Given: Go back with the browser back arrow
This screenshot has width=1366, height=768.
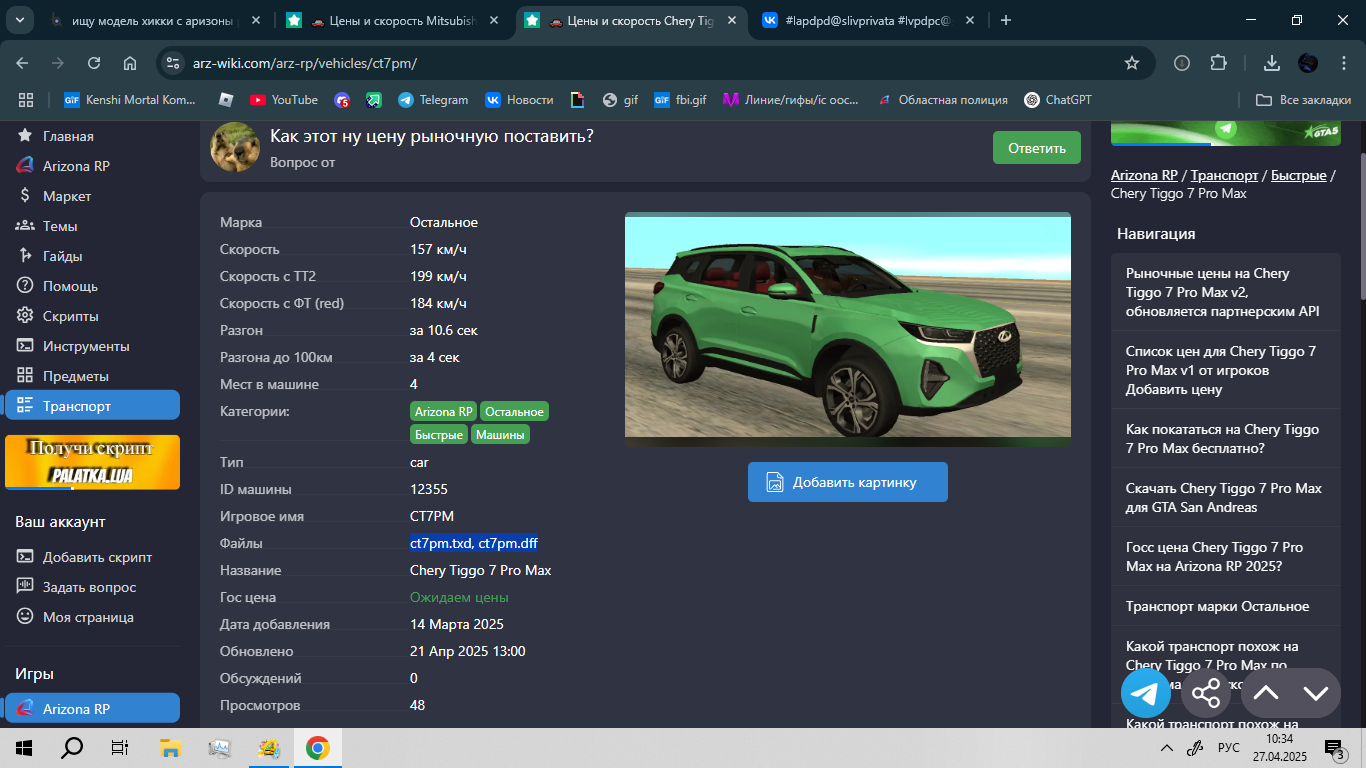Looking at the screenshot, I should point(22,63).
